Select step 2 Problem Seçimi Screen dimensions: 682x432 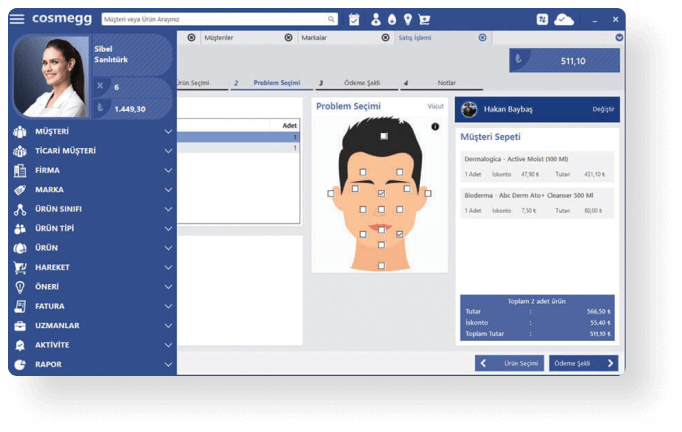272,83
